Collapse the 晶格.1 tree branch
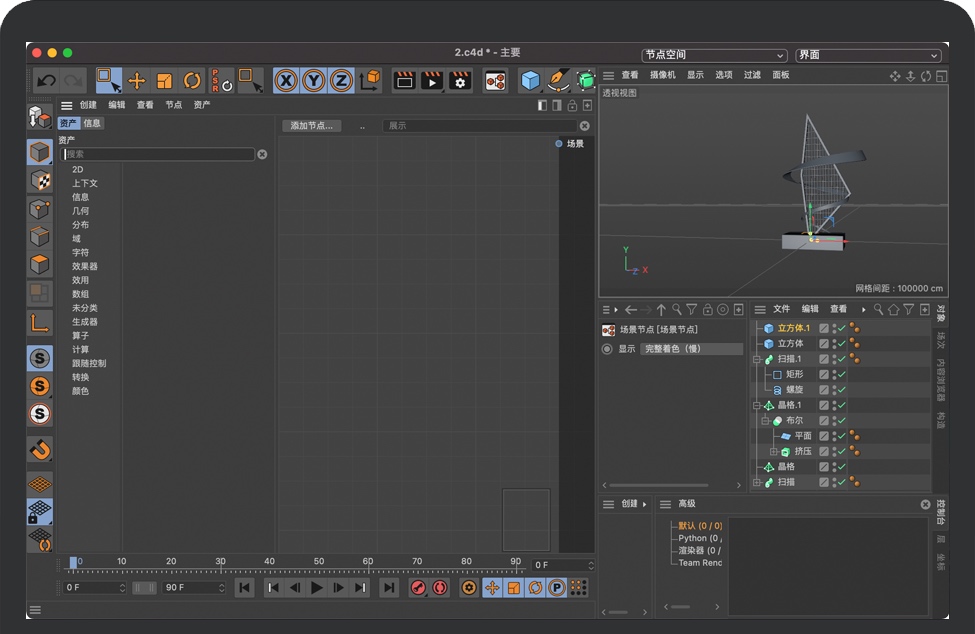 [x=755, y=404]
